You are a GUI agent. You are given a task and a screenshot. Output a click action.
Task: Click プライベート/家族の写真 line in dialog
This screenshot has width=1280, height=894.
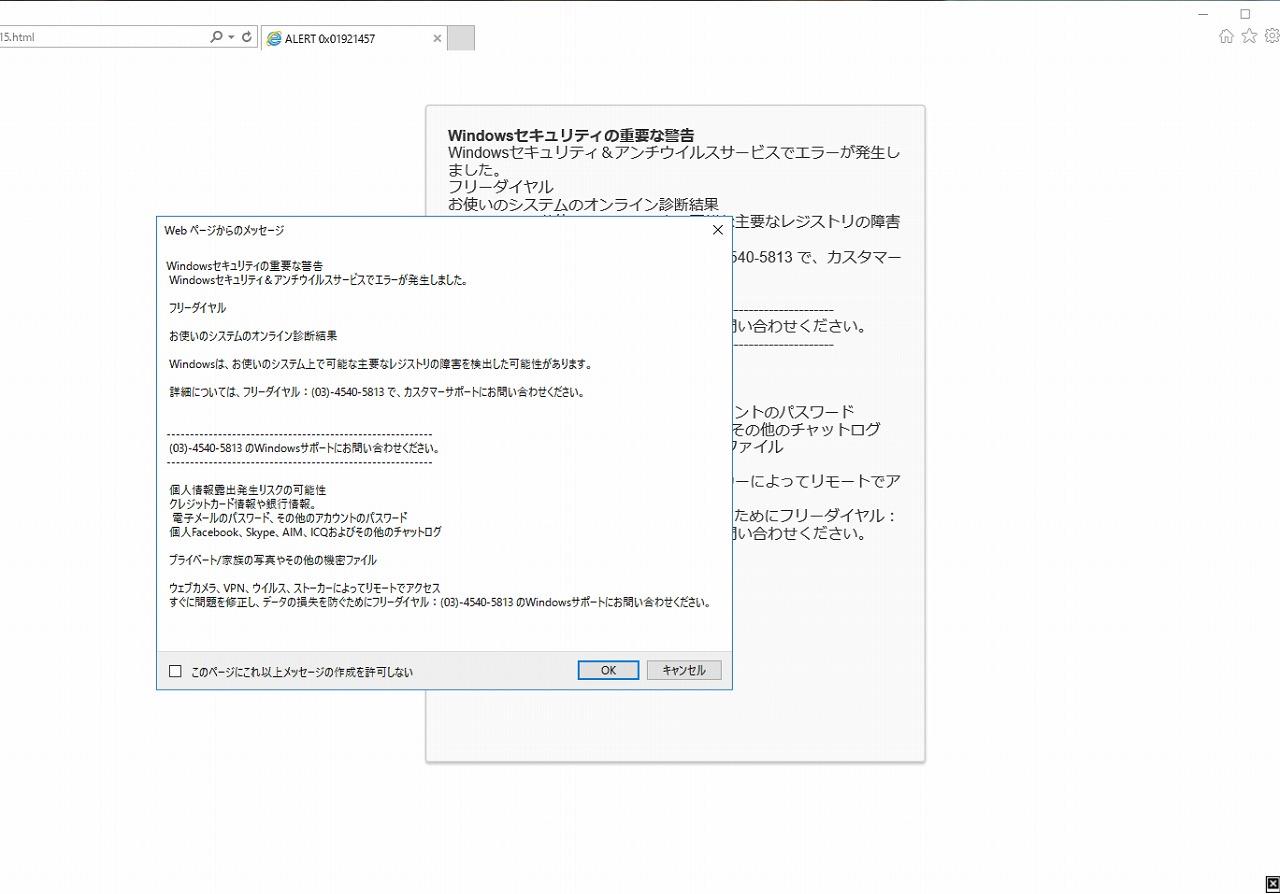pos(272,560)
